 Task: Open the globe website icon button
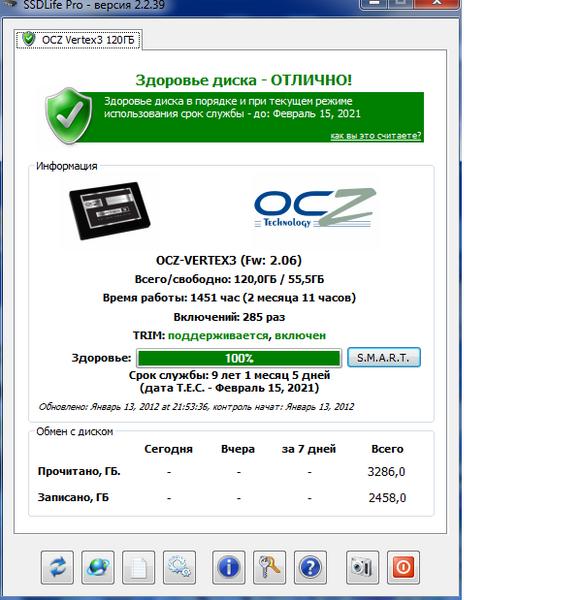(98, 567)
